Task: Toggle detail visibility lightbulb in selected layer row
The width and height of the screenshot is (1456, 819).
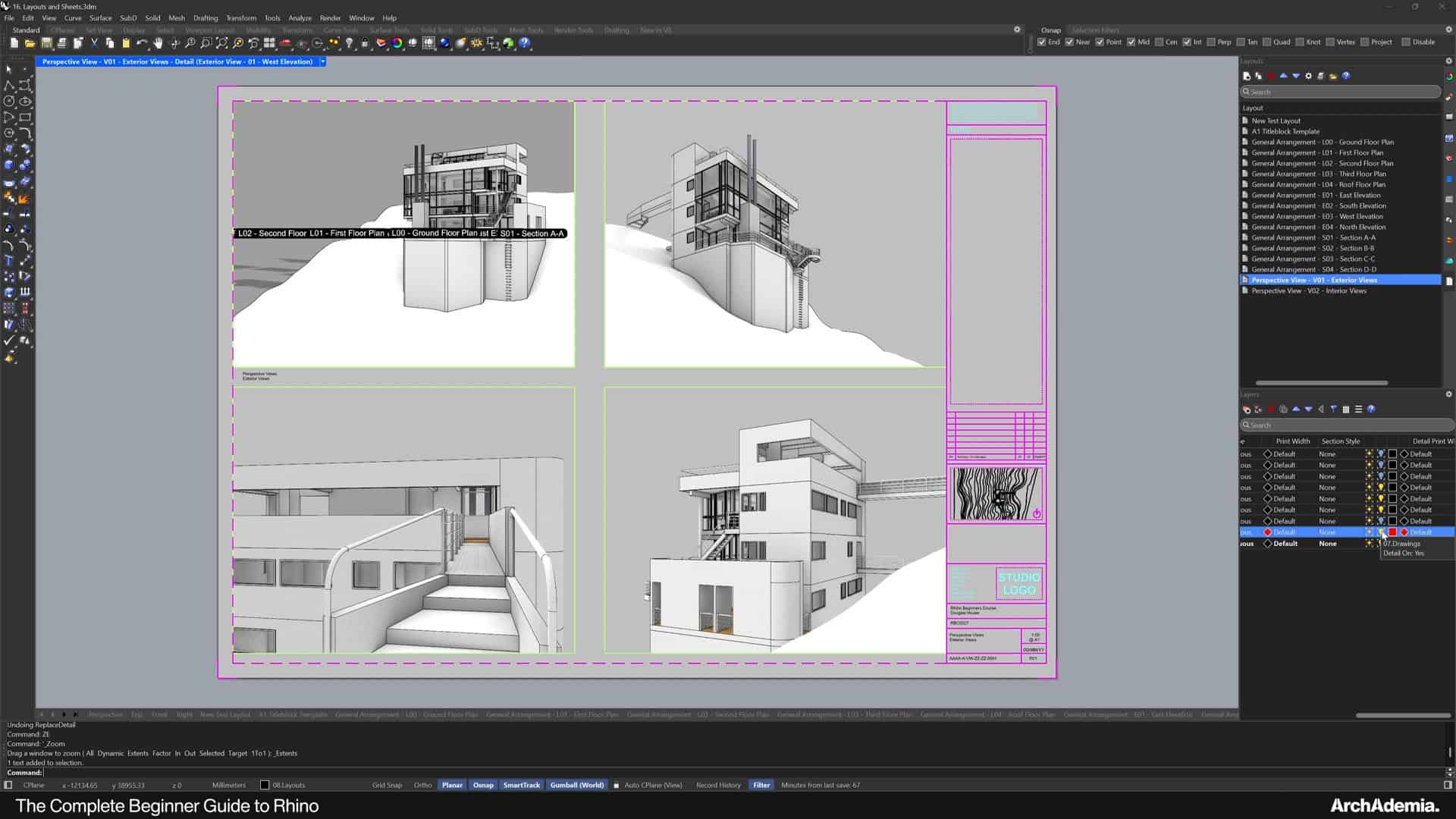Action: pyautogui.click(x=1381, y=532)
